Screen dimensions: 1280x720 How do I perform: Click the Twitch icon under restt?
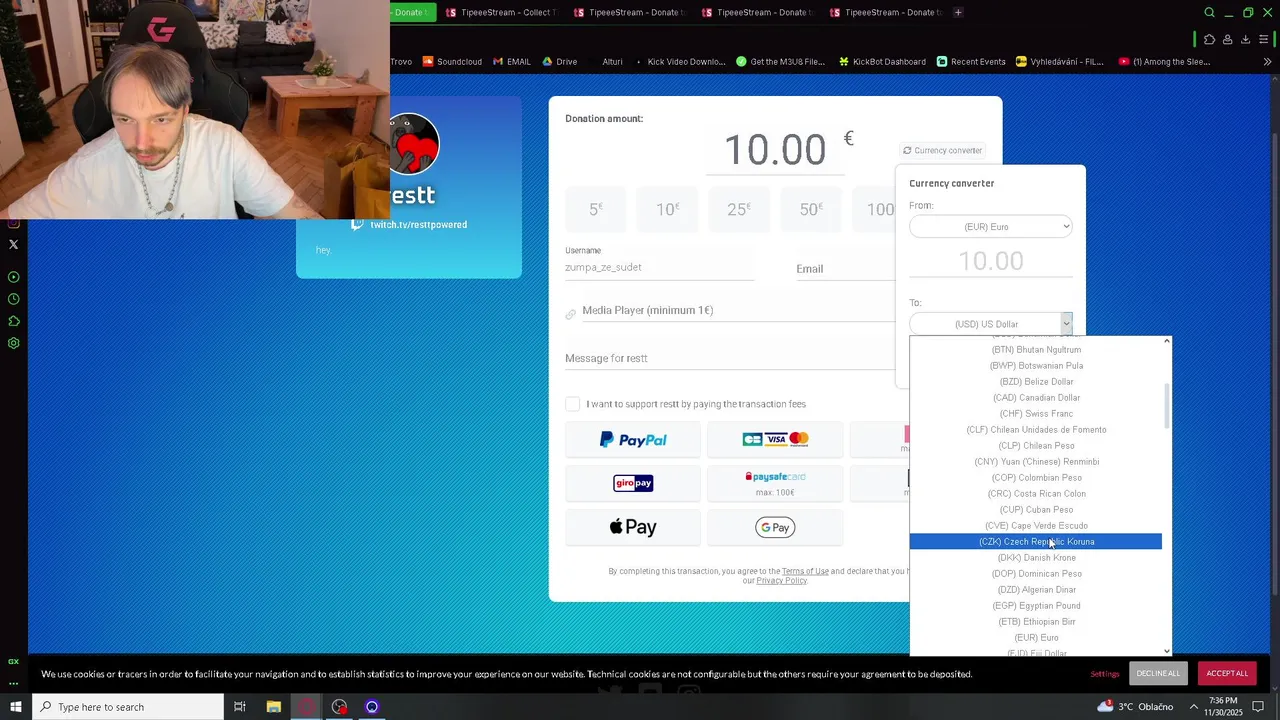(357, 224)
